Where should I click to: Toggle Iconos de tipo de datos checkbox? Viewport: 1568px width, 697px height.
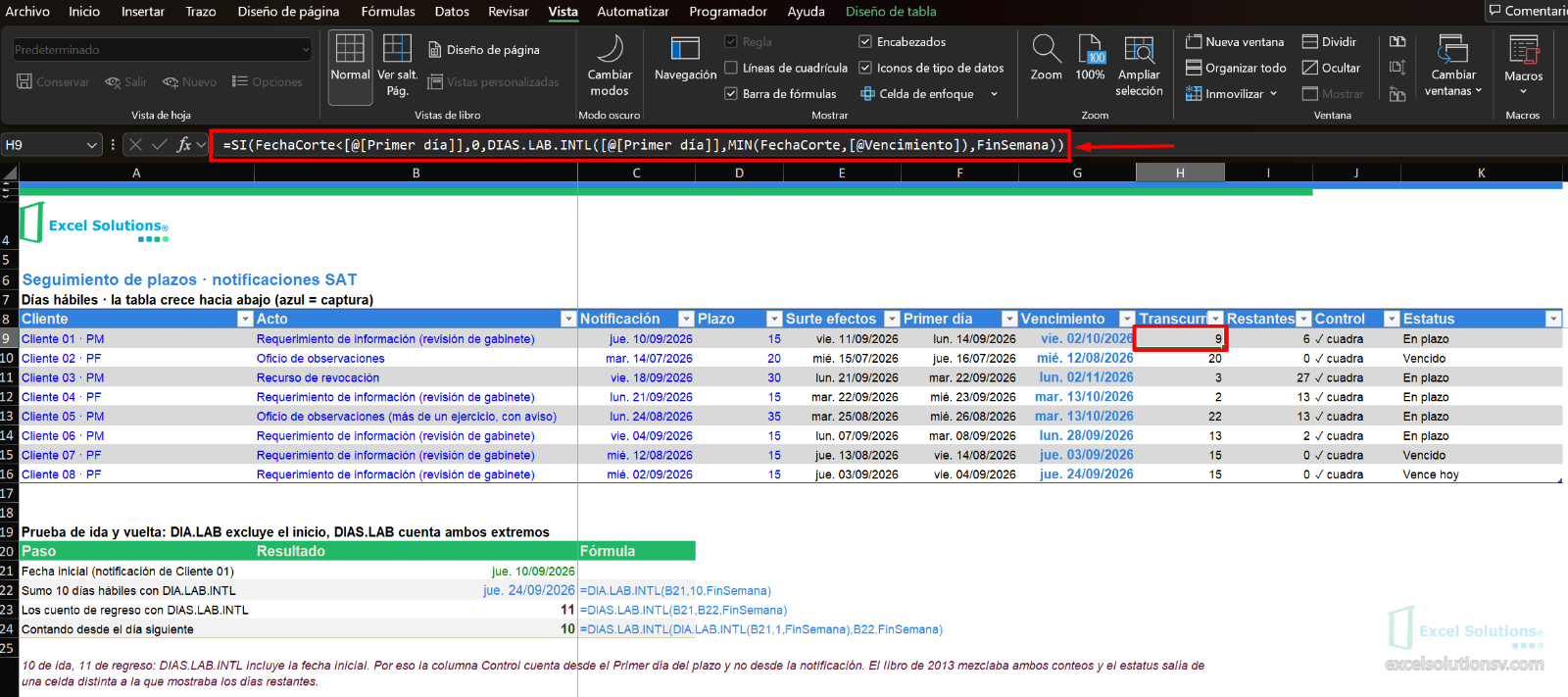pos(865,68)
